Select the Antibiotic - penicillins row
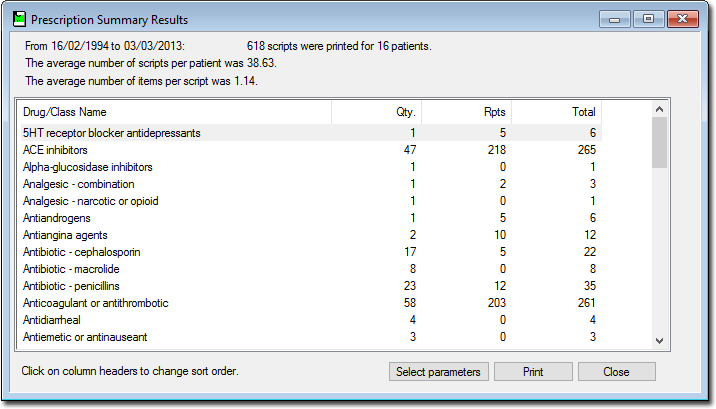This screenshot has width=716, height=409. (x=311, y=286)
